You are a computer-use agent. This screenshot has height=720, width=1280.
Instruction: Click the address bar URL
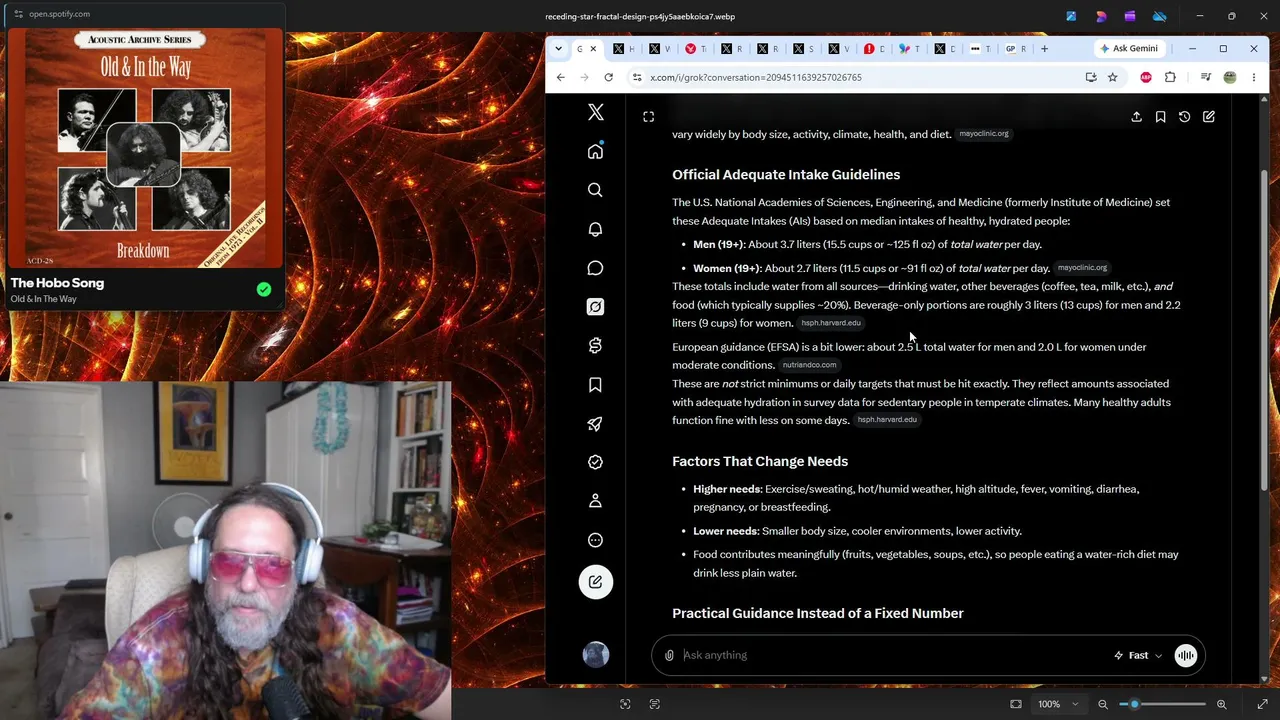756,77
